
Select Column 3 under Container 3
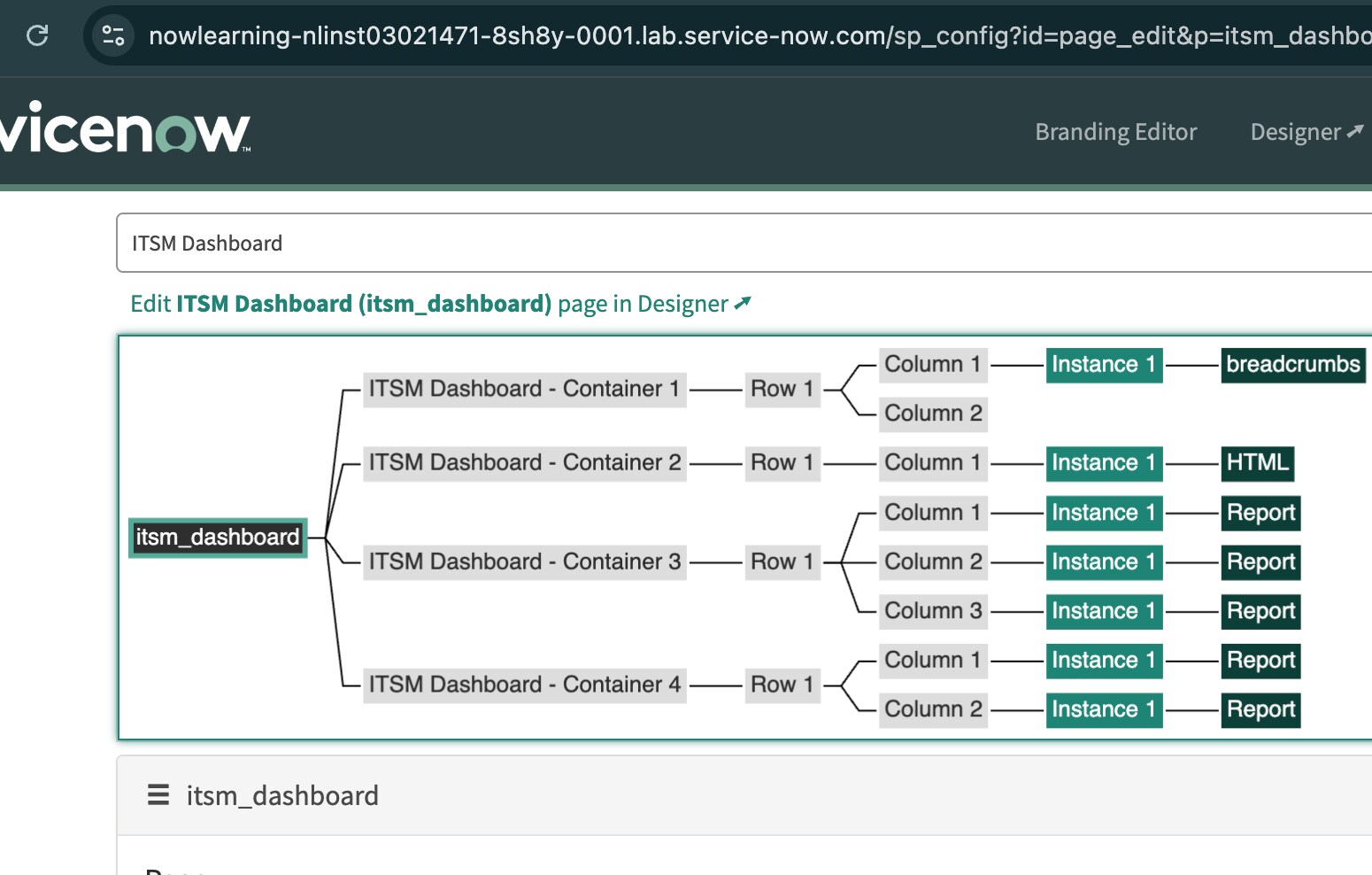point(932,610)
